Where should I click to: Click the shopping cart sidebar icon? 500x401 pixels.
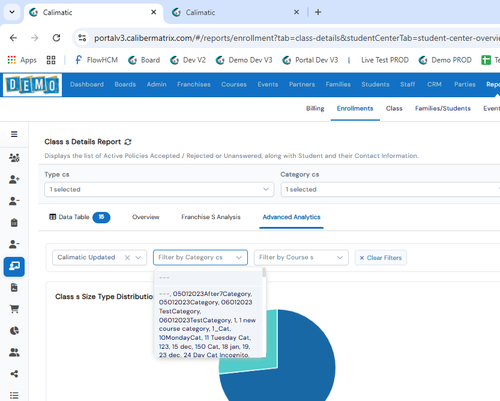14,309
